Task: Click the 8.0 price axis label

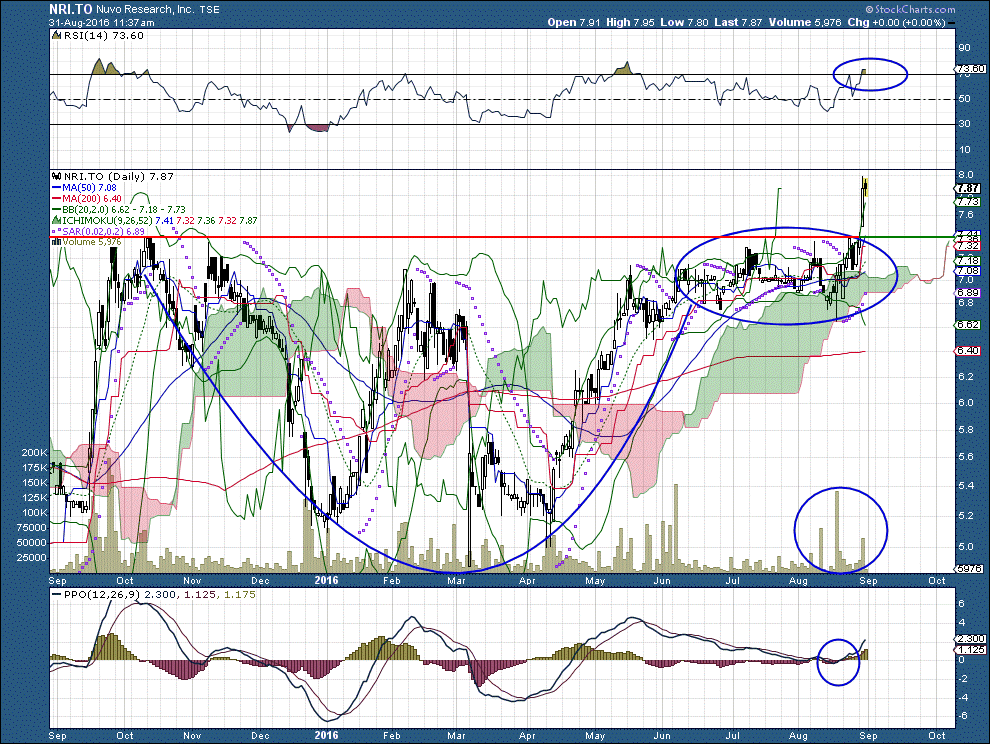Action: tap(965, 174)
